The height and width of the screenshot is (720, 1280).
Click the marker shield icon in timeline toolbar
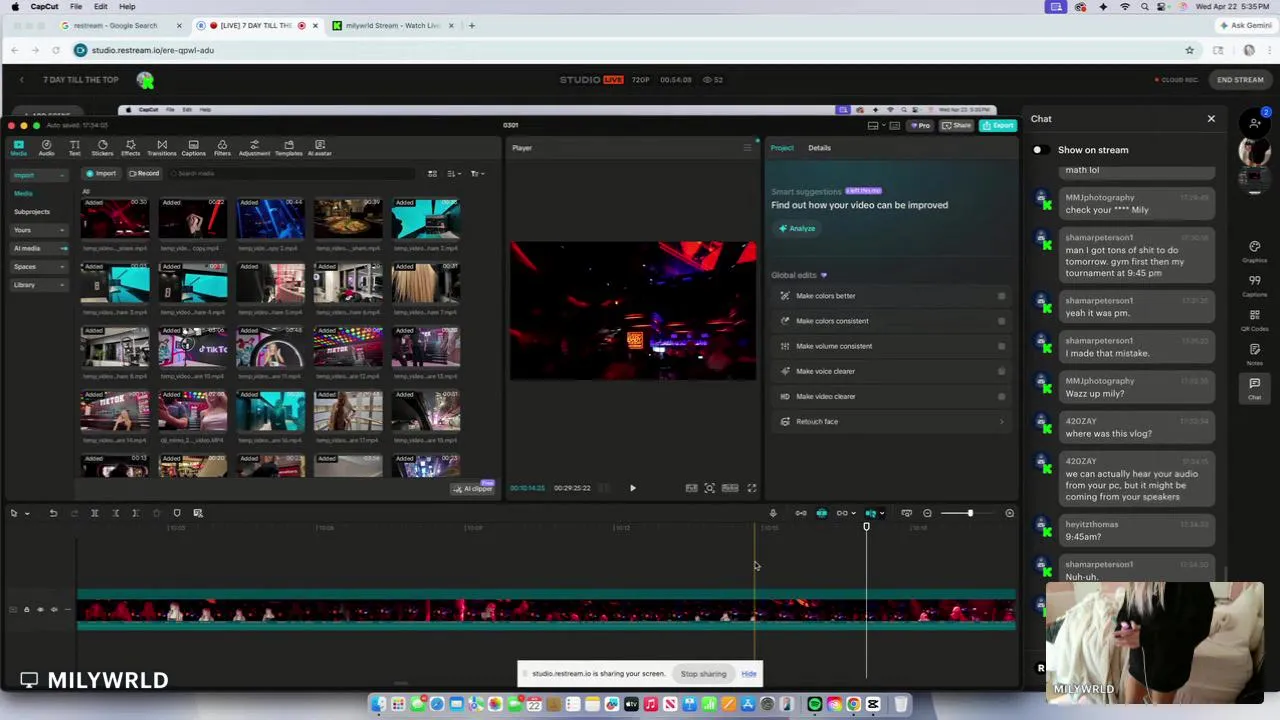[177, 513]
